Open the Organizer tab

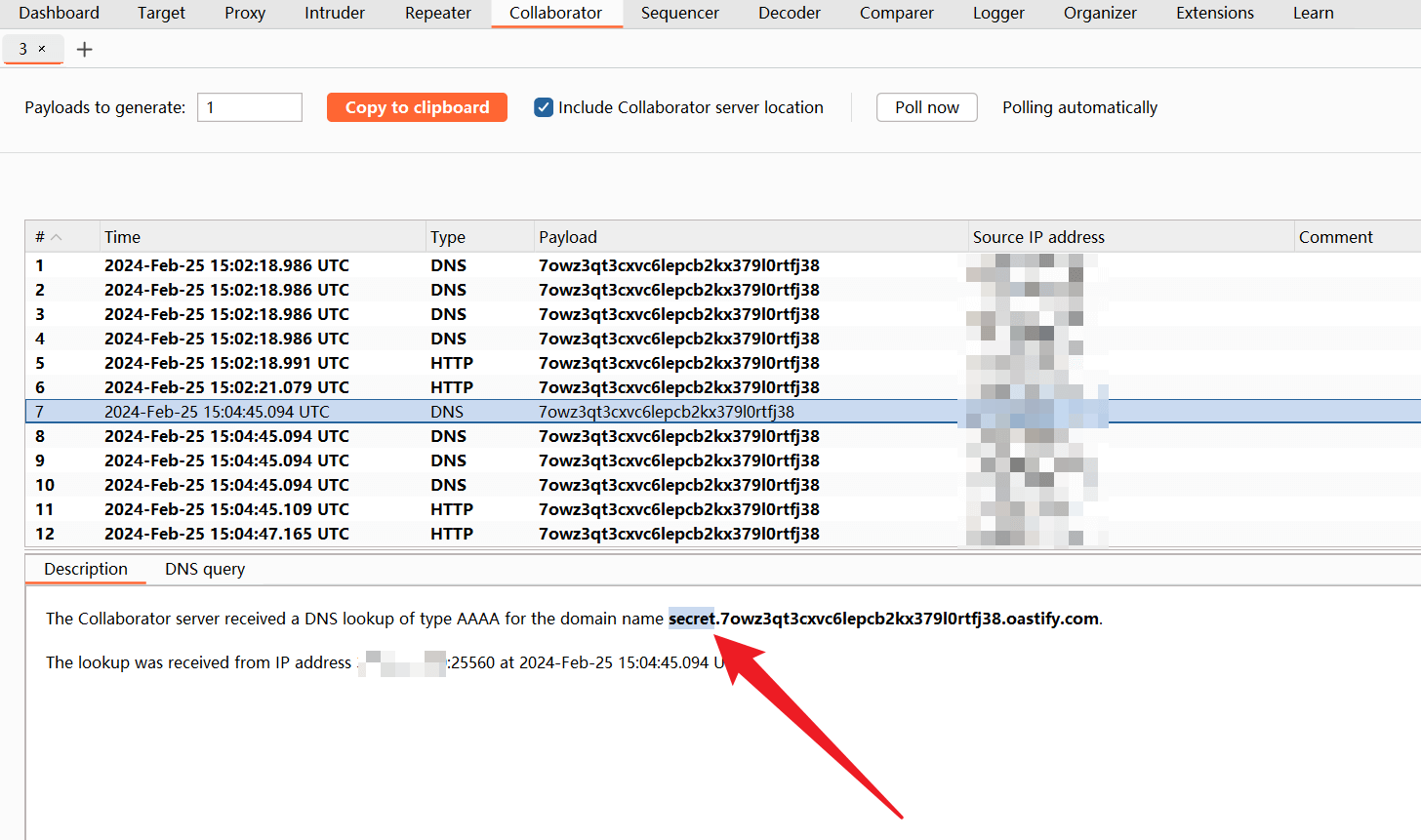click(1100, 13)
